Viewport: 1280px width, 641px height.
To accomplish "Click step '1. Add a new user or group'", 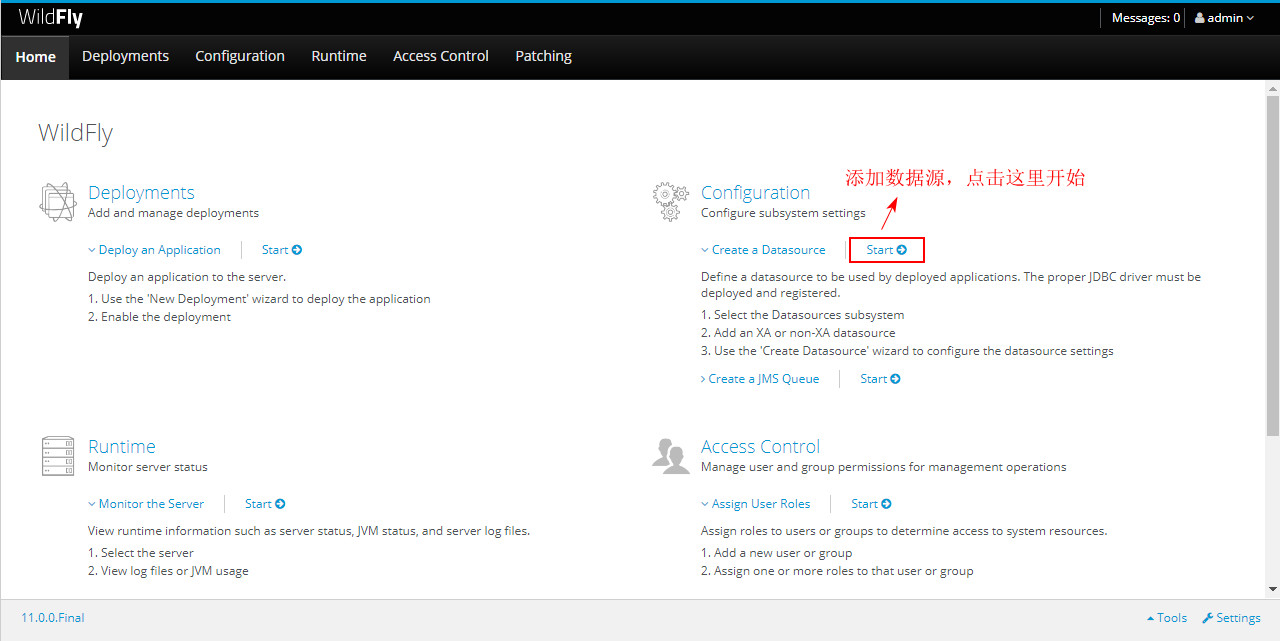I will pos(777,553).
